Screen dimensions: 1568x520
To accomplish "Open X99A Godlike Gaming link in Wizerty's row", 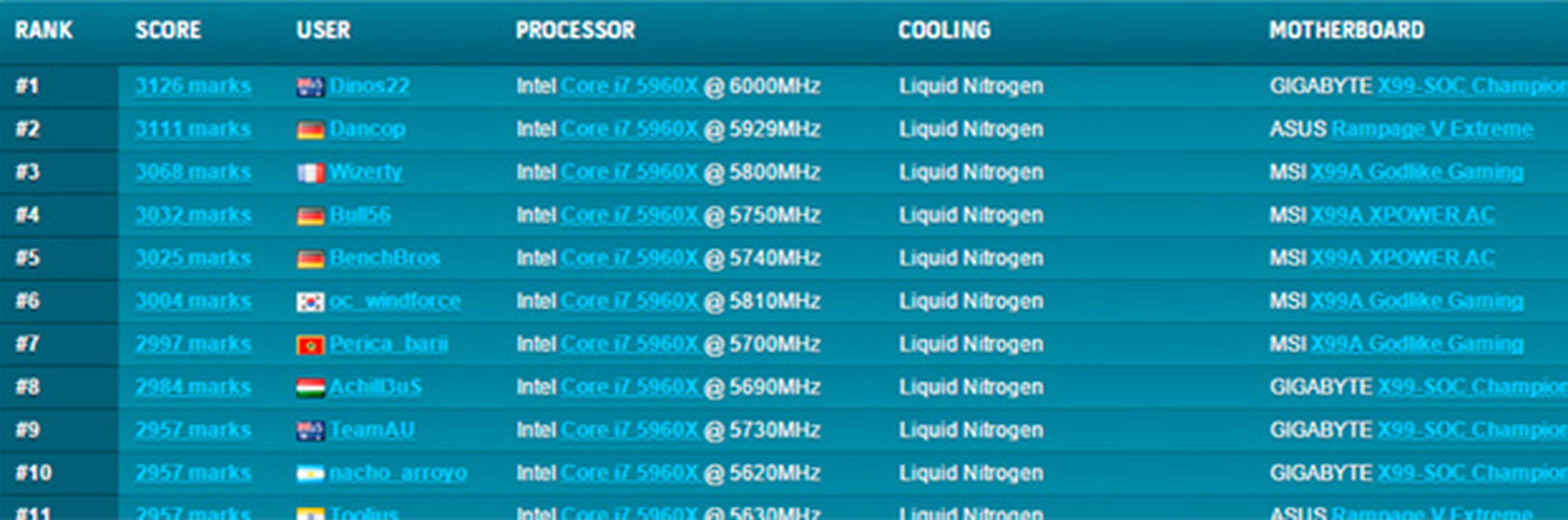I will pos(1417,172).
